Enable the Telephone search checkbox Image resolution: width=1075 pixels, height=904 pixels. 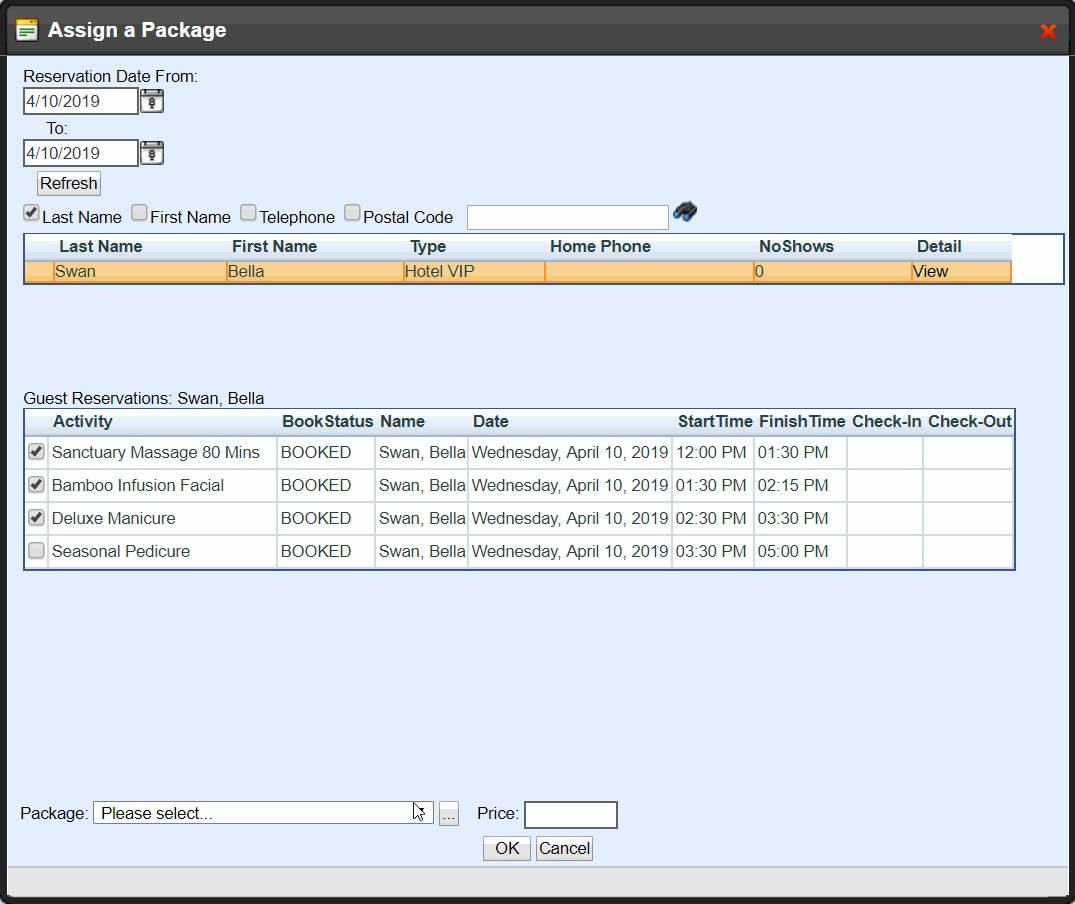coord(248,212)
